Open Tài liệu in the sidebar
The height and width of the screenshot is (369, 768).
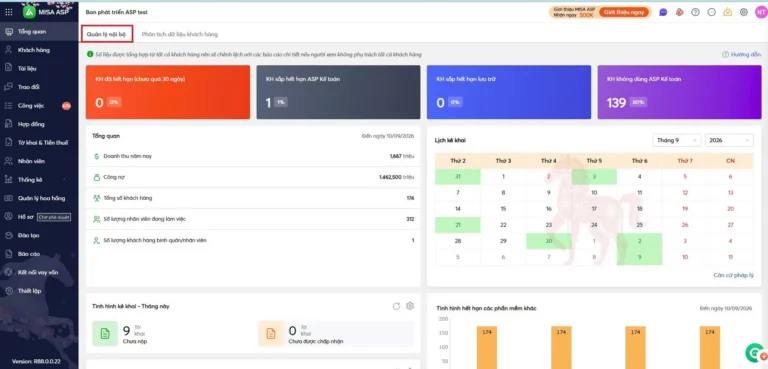(x=39, y=69)
